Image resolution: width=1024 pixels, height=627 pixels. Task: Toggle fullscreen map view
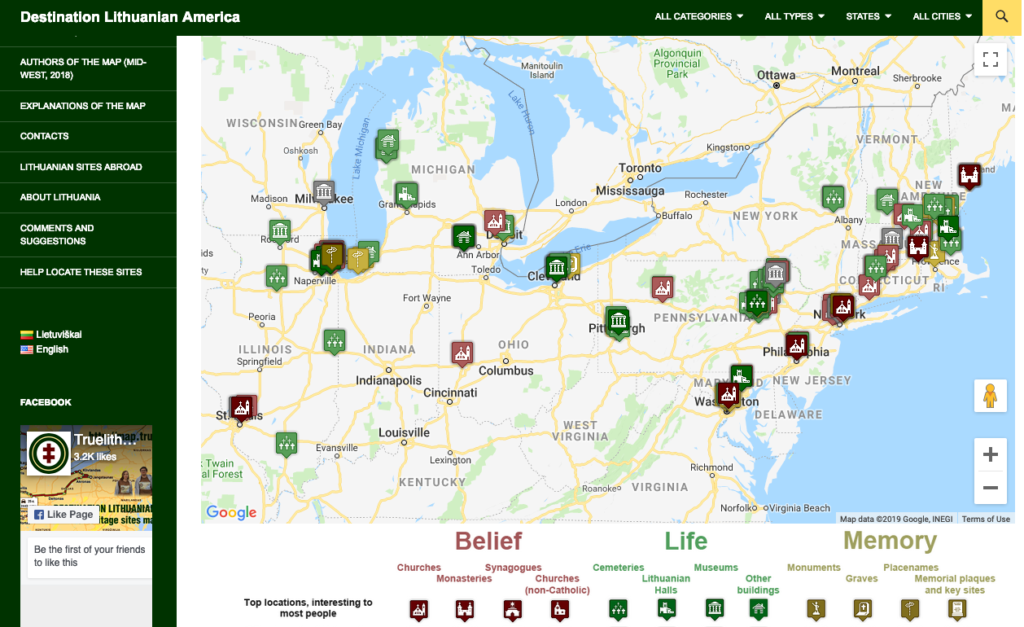coord(990,60)
